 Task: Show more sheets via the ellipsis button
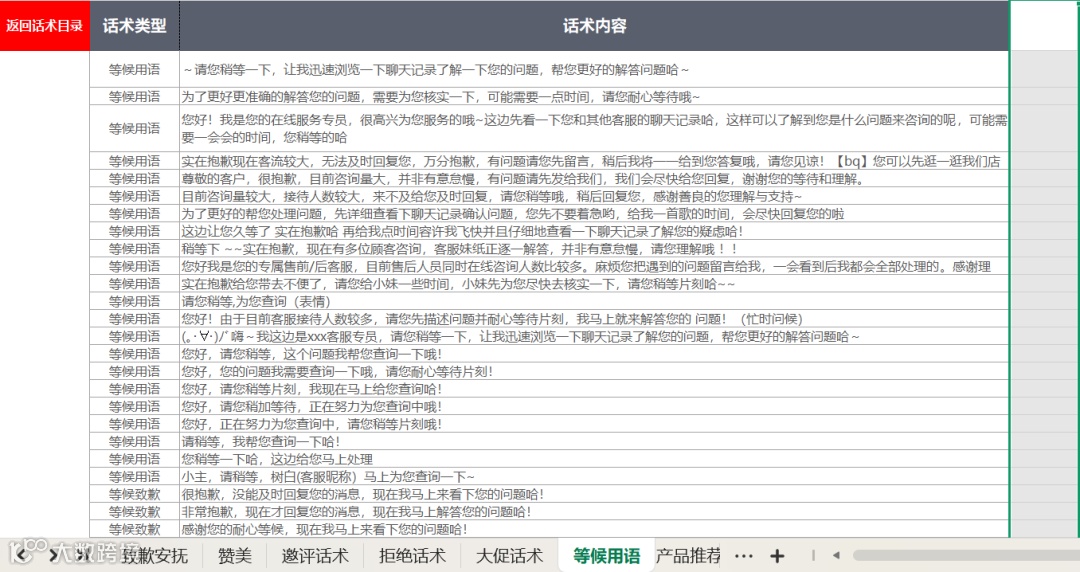click(744, 556)
